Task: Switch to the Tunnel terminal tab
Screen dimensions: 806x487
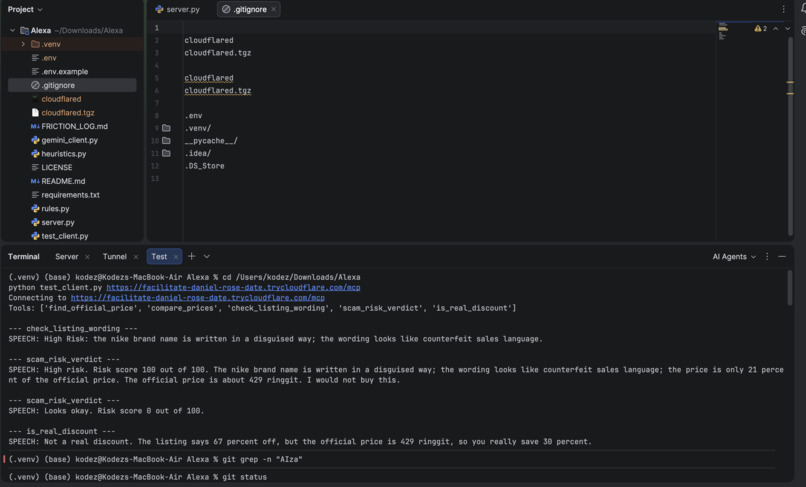Action: pos(115,257)
